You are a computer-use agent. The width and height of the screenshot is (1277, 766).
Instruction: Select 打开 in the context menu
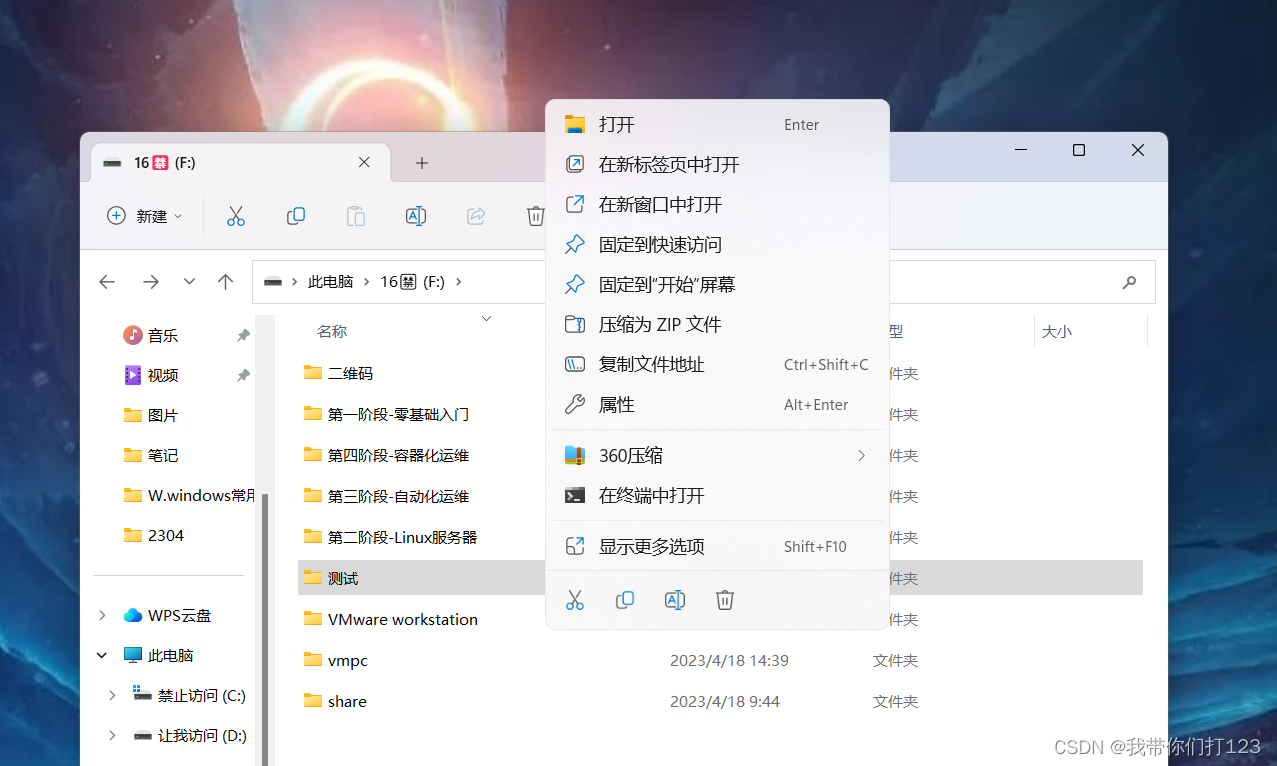[717, 124]
